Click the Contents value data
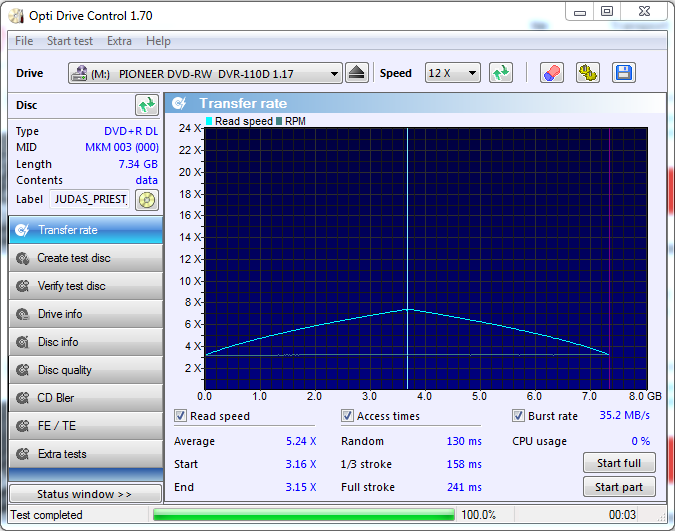 pos(146,180)
